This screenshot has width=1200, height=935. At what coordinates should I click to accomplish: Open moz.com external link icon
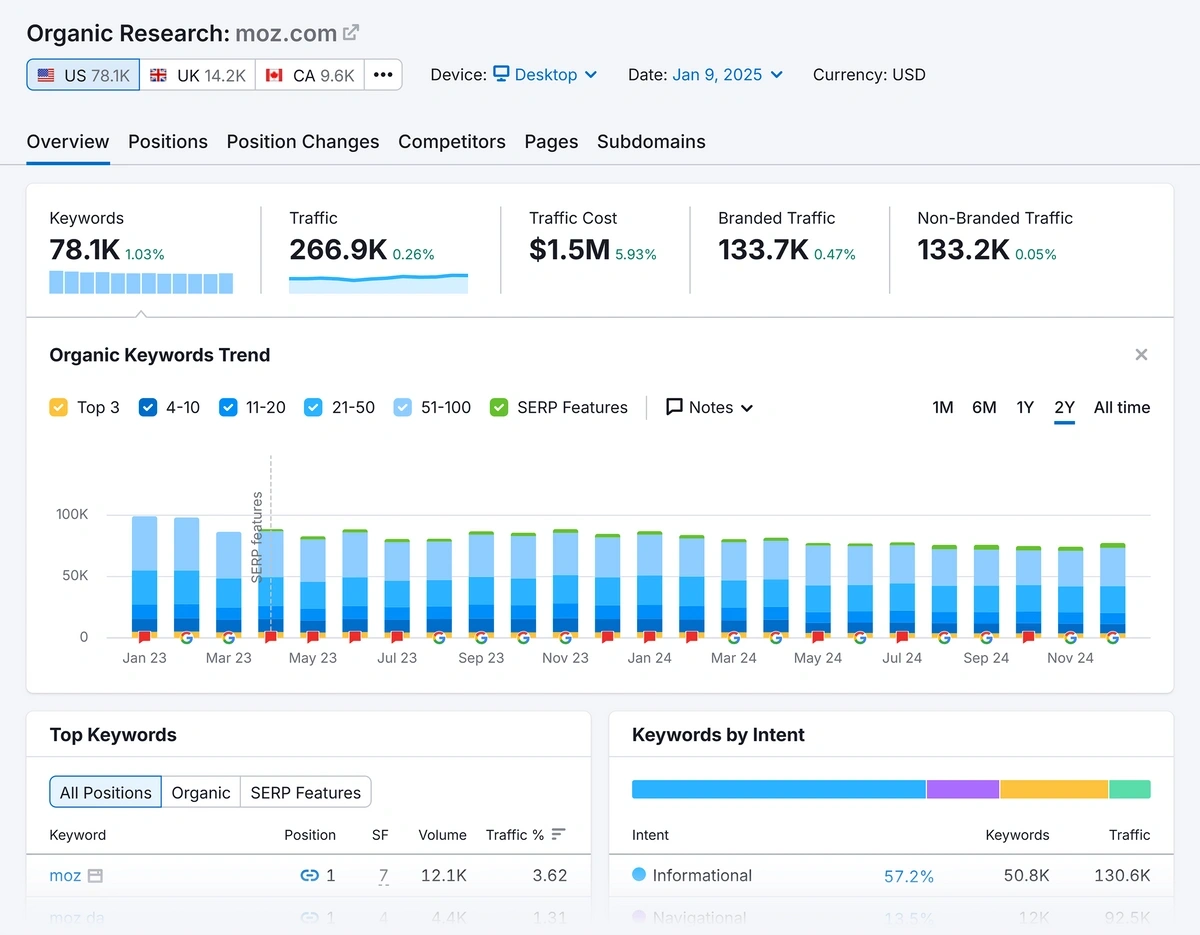[351, 33]
